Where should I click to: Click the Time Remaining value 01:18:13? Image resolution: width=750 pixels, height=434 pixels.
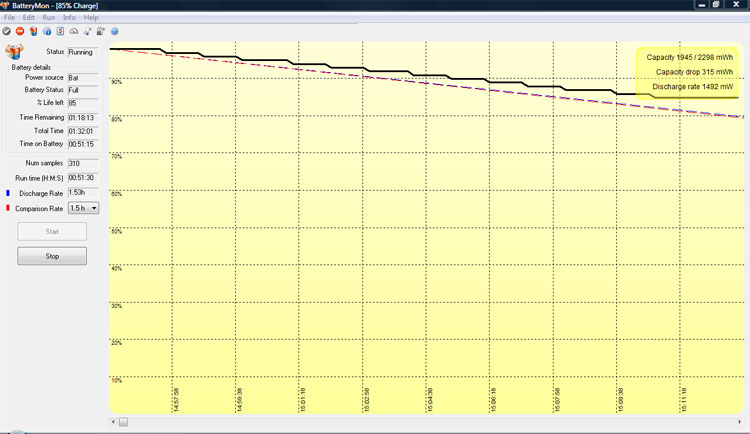pos(83,118)
